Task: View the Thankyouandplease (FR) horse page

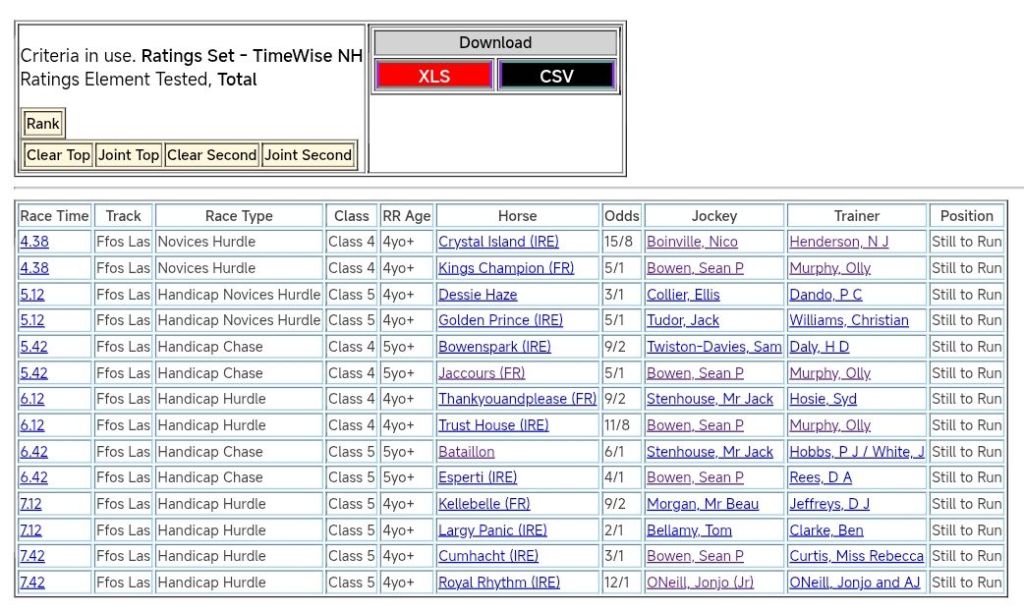Action: coord(517,399)
